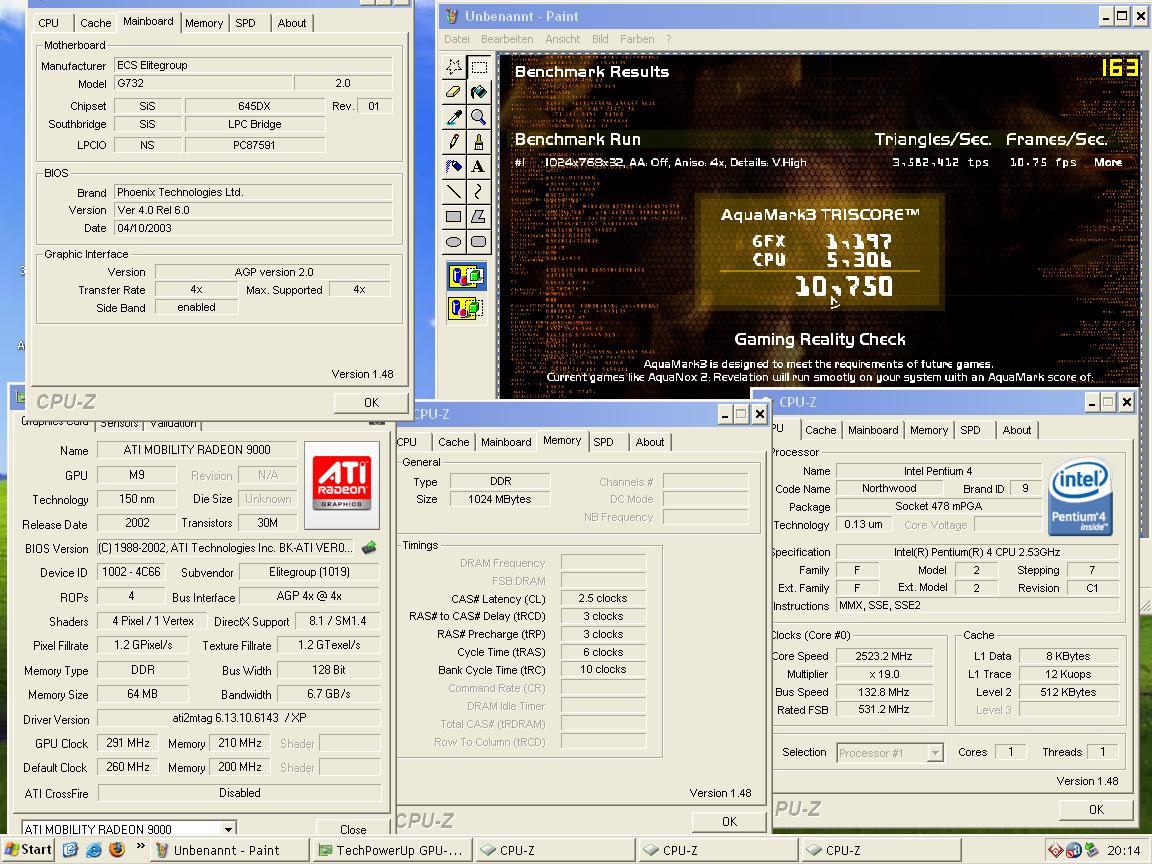The image size is (1152, 864).
Task: Click the system tray icon left of the clock
Action: 1090,851
